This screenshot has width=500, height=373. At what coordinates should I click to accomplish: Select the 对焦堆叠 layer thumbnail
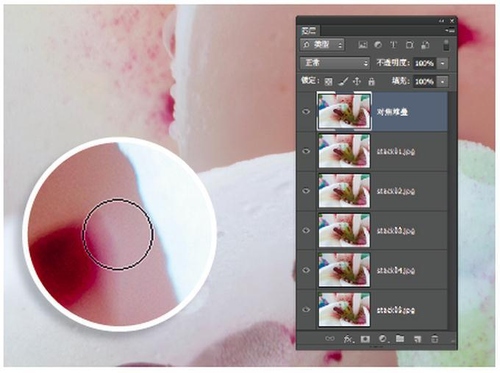[x=344, y=111]
